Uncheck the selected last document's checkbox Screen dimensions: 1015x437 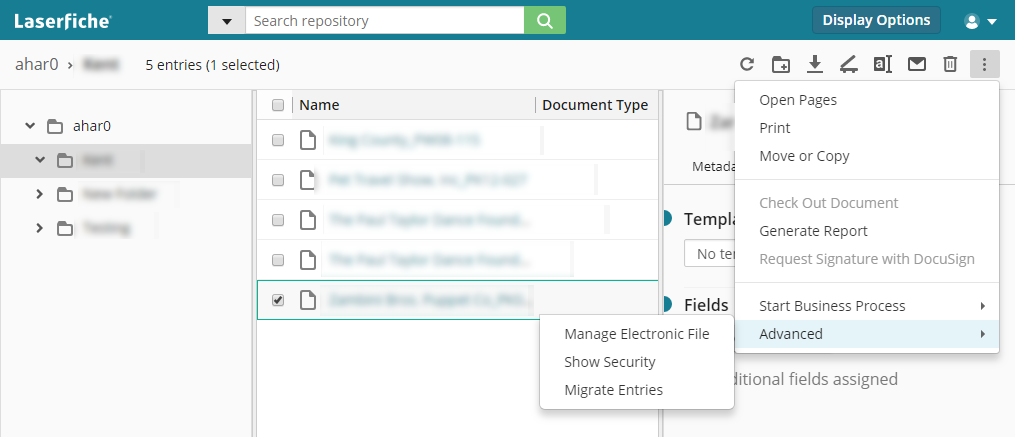click(x=278, y=300)
